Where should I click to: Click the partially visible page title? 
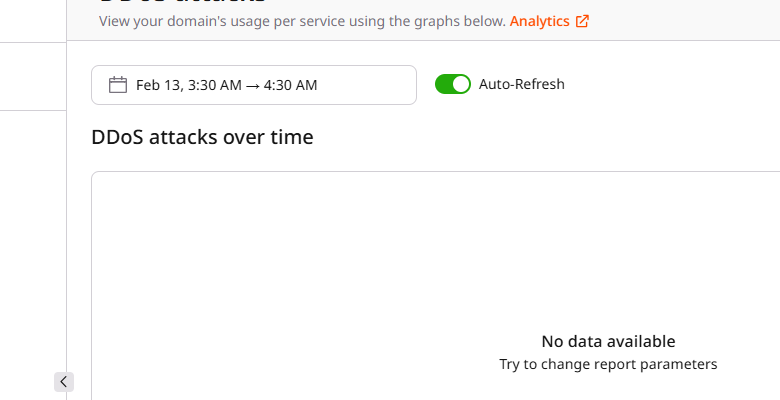click(180, 2)
